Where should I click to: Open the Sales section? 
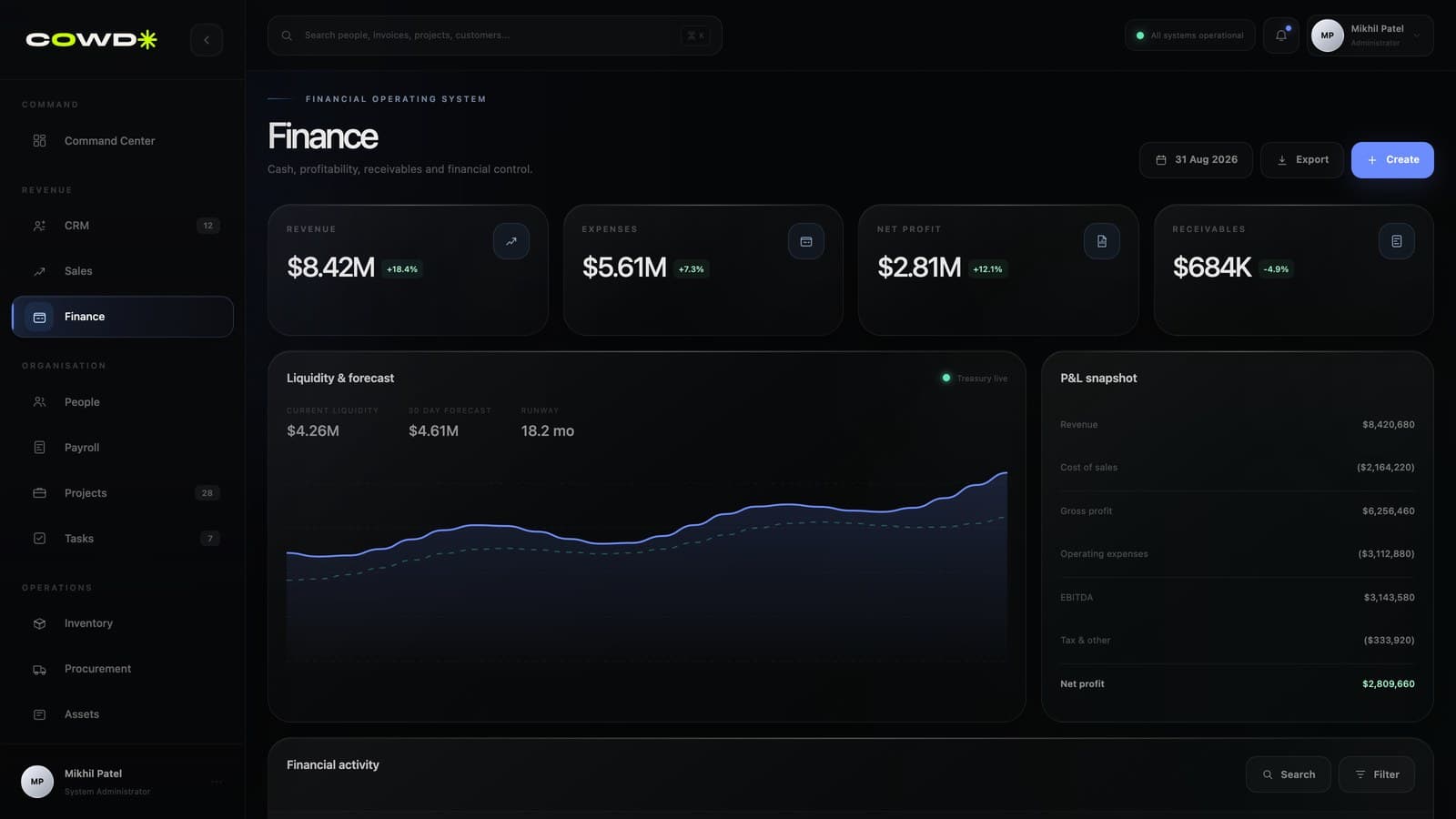123,271
